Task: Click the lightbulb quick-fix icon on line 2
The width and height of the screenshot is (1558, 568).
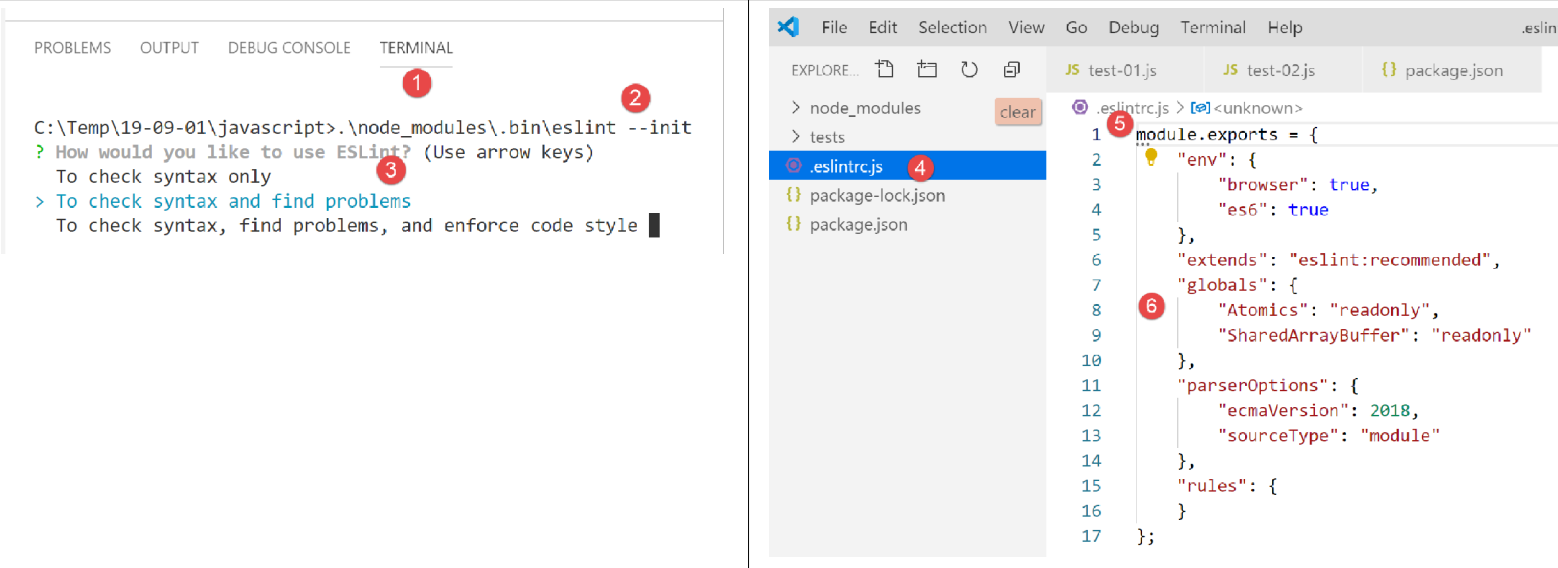Action: pyautogui.click(x=1151, y=158)
